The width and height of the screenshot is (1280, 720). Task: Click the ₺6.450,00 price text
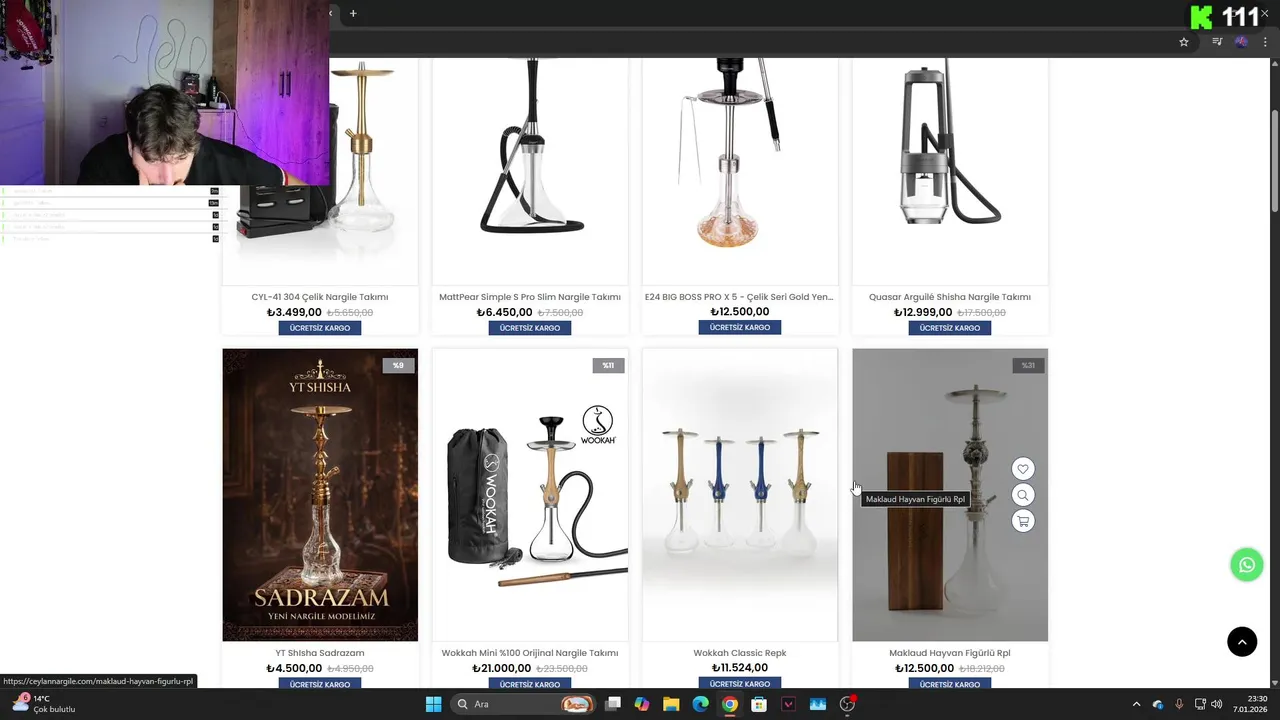click(504, 313)
